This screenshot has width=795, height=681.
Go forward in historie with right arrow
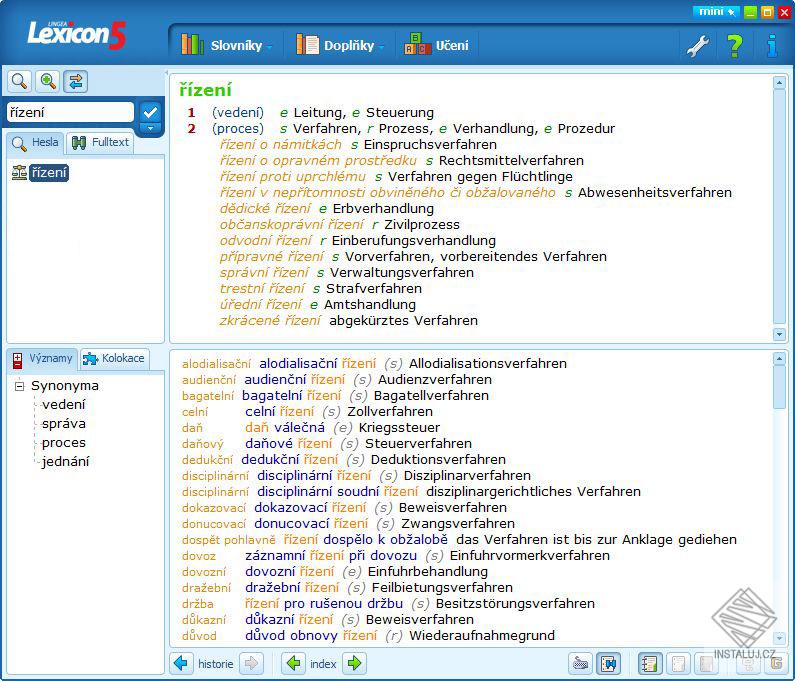point(251,663)
